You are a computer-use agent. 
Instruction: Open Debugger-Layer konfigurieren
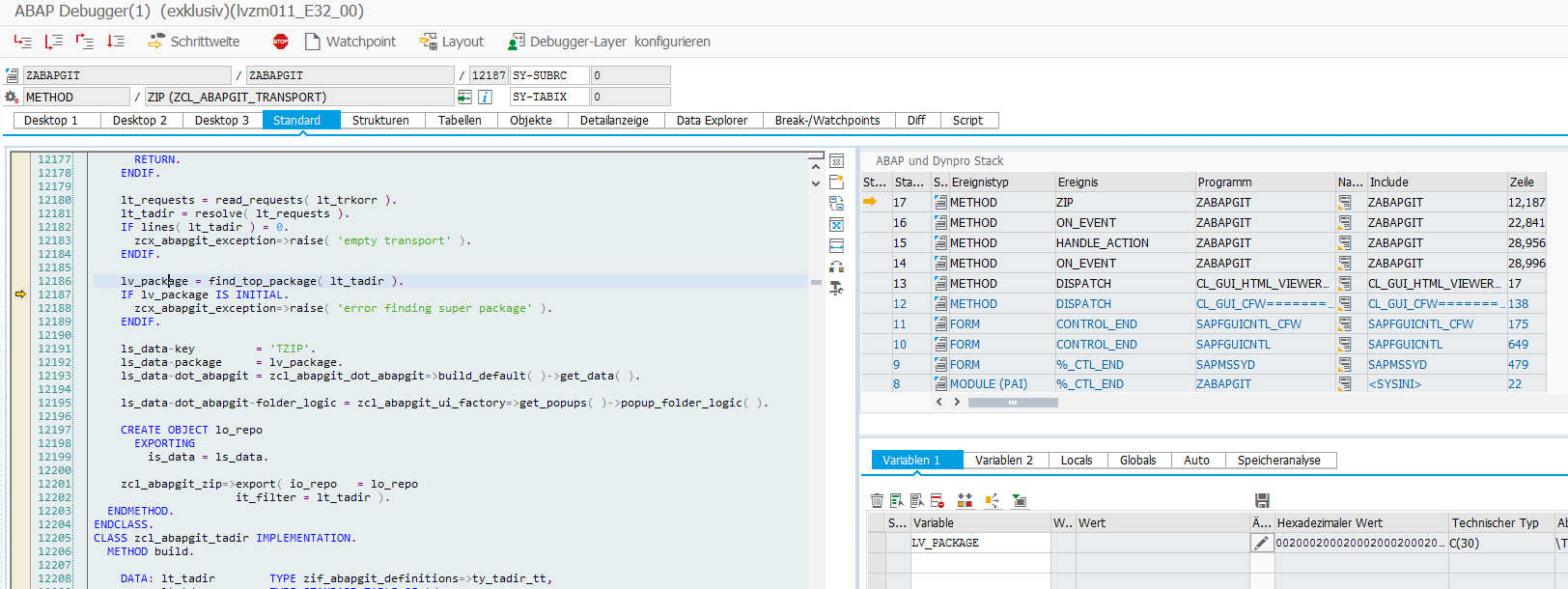[x=609, y=42]
